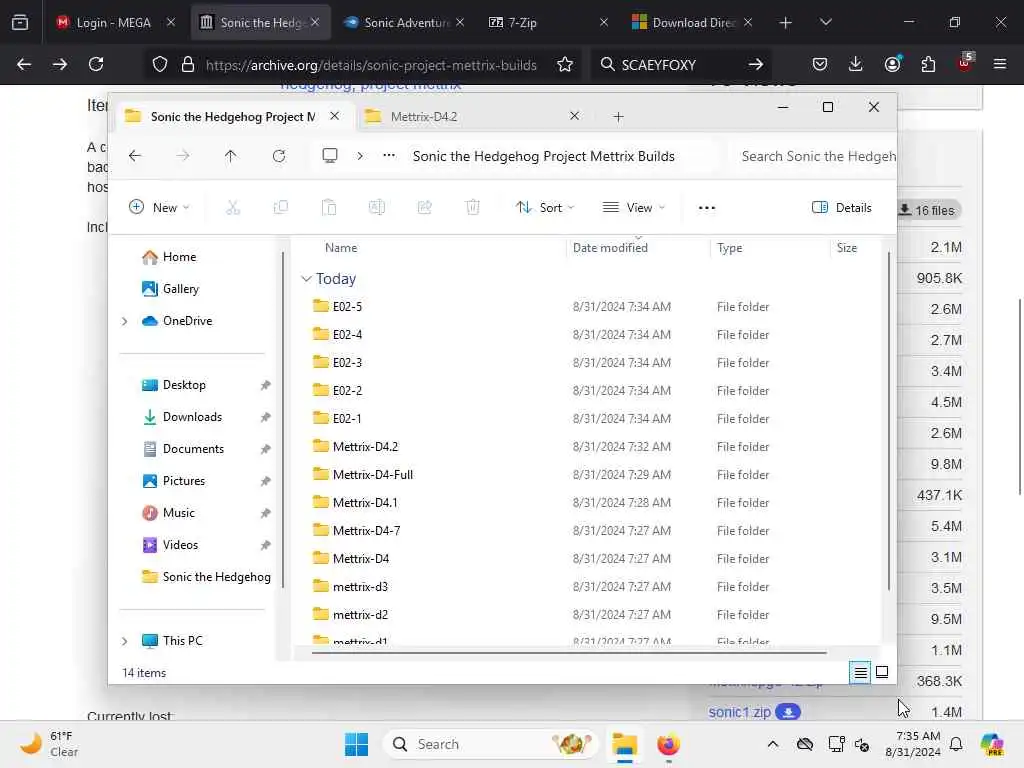
Task: Open a new Firefox tab
Action: (786, 23)
